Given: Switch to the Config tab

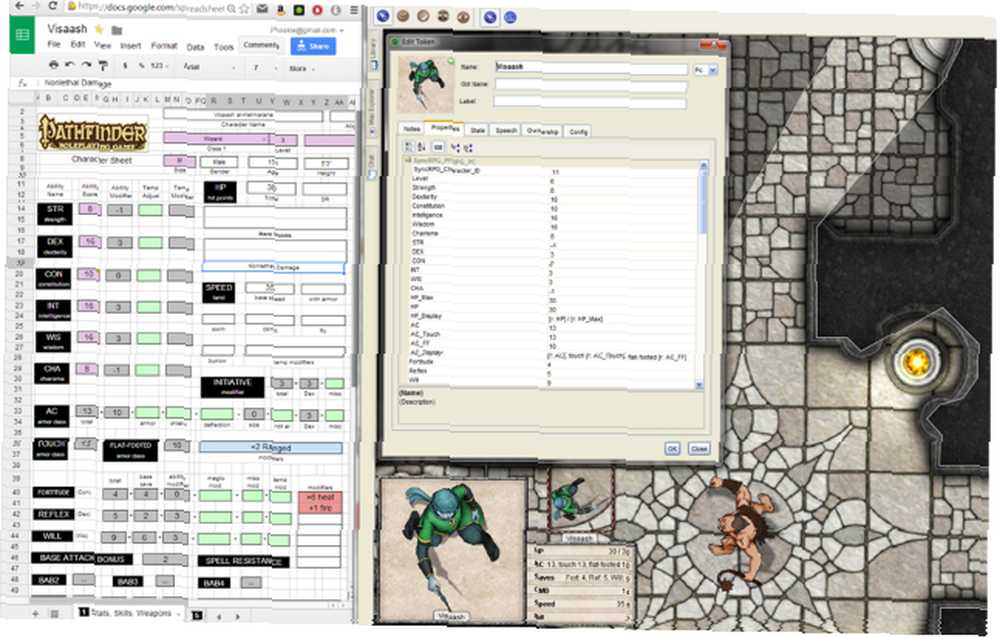Looking at the screenshot, I should 578,131.
